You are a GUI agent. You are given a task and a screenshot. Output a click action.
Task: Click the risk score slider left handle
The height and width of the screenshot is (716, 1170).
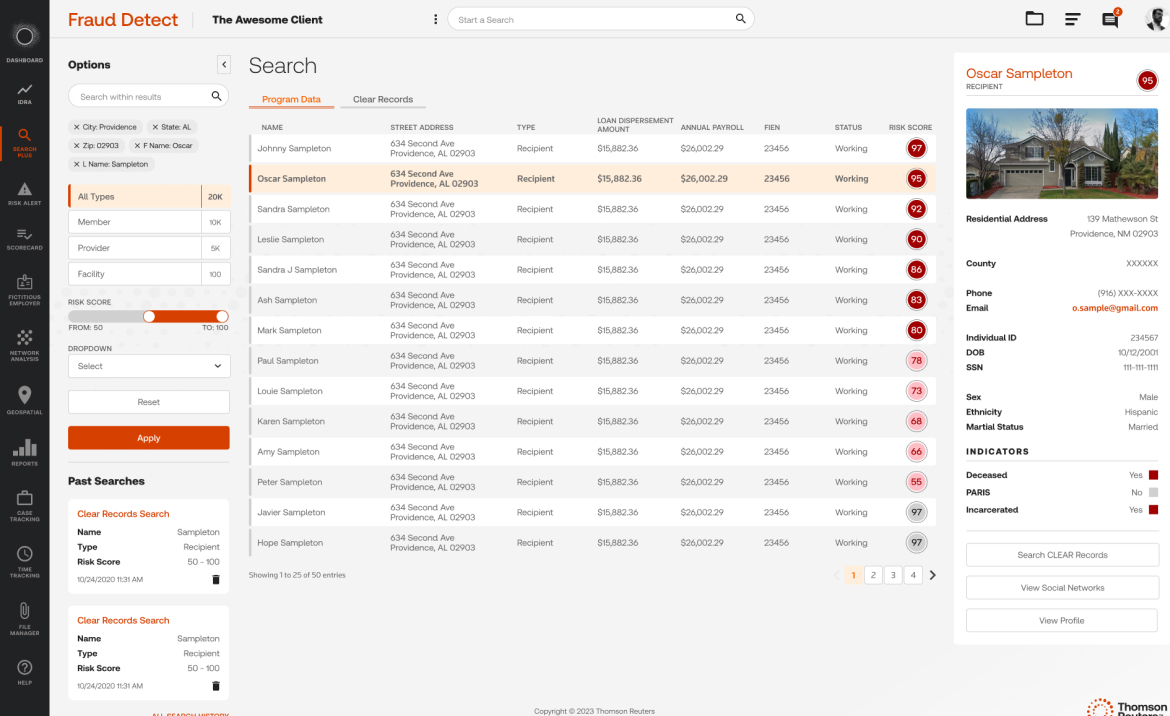(x=149, y=316)
